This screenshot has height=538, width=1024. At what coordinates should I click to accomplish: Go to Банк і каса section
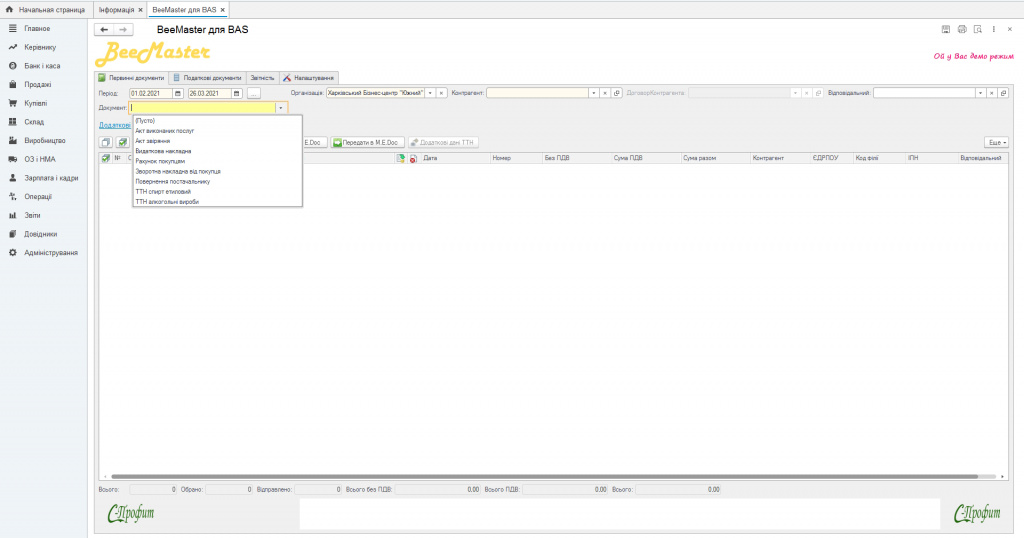tap(43, 66)
